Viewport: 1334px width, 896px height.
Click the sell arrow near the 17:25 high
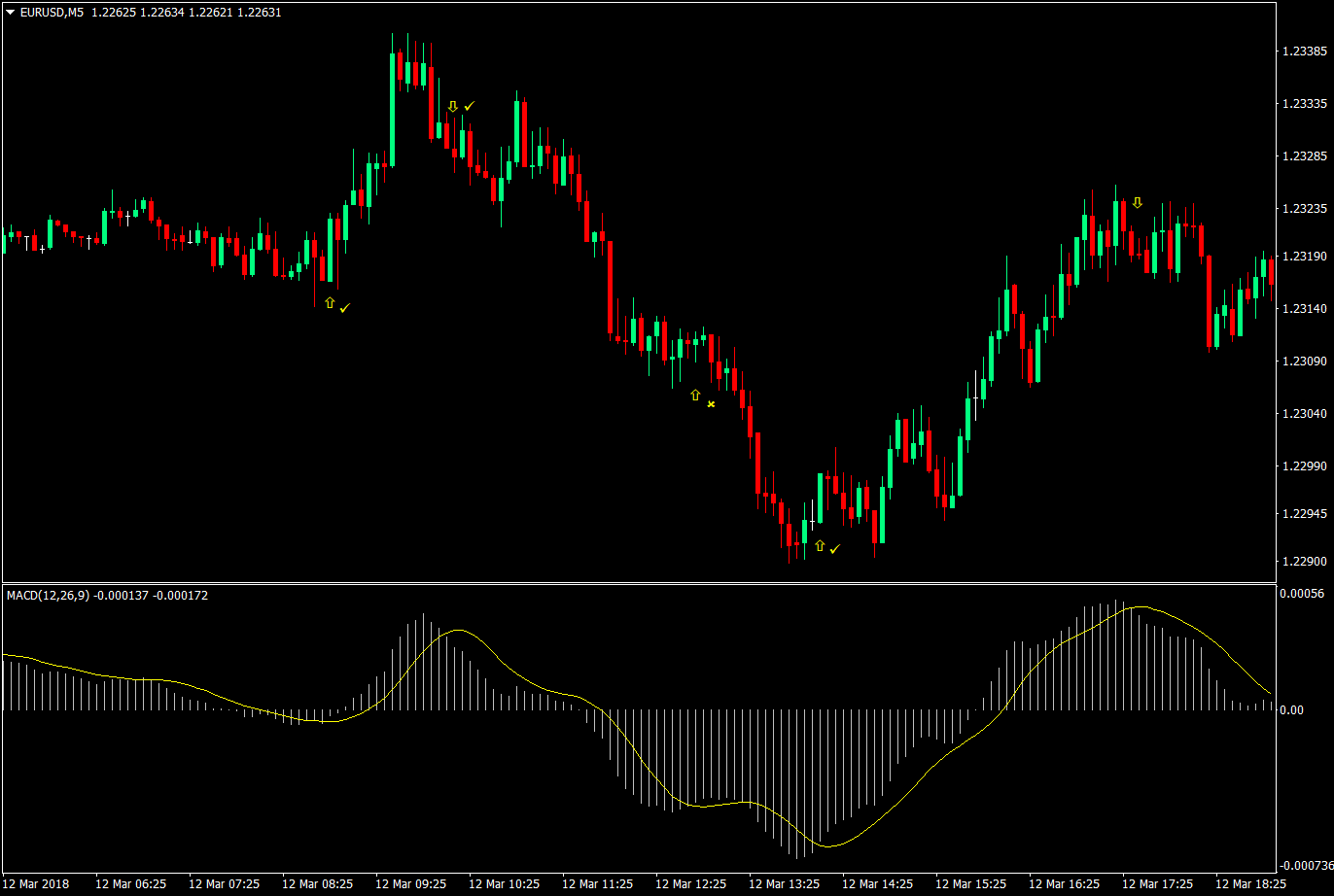tap(1136, 203)
